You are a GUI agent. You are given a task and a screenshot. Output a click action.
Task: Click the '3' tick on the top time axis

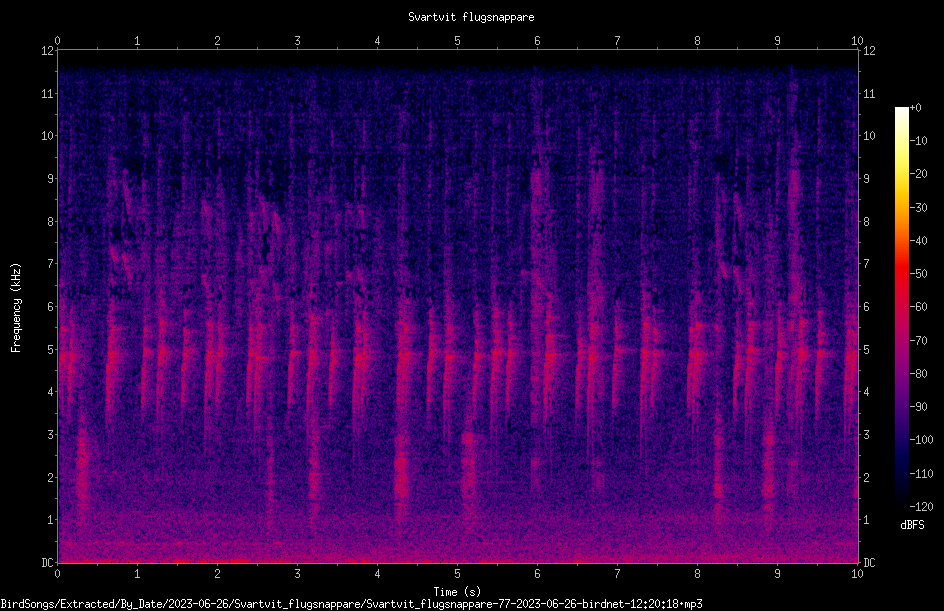(x=297, y=41)
